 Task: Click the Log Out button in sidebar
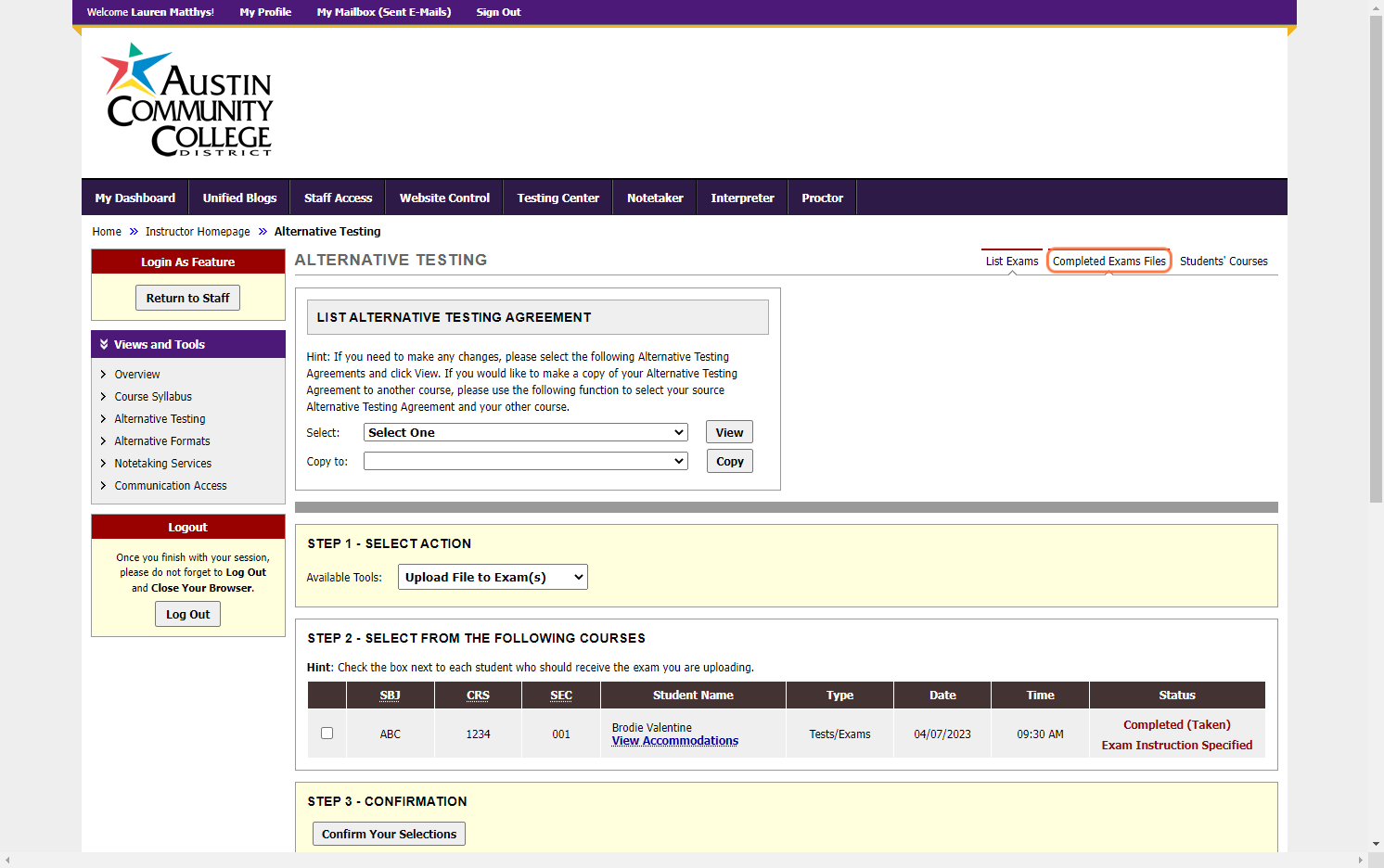click(188, 615)
